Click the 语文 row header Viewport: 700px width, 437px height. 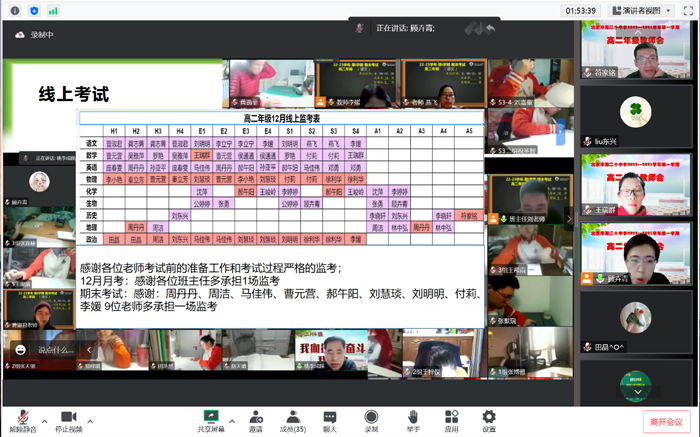[92, 143]
